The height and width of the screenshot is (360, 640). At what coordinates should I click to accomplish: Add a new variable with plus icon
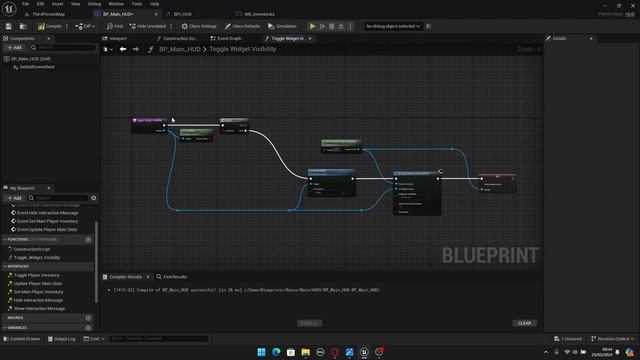click(88, 328)
